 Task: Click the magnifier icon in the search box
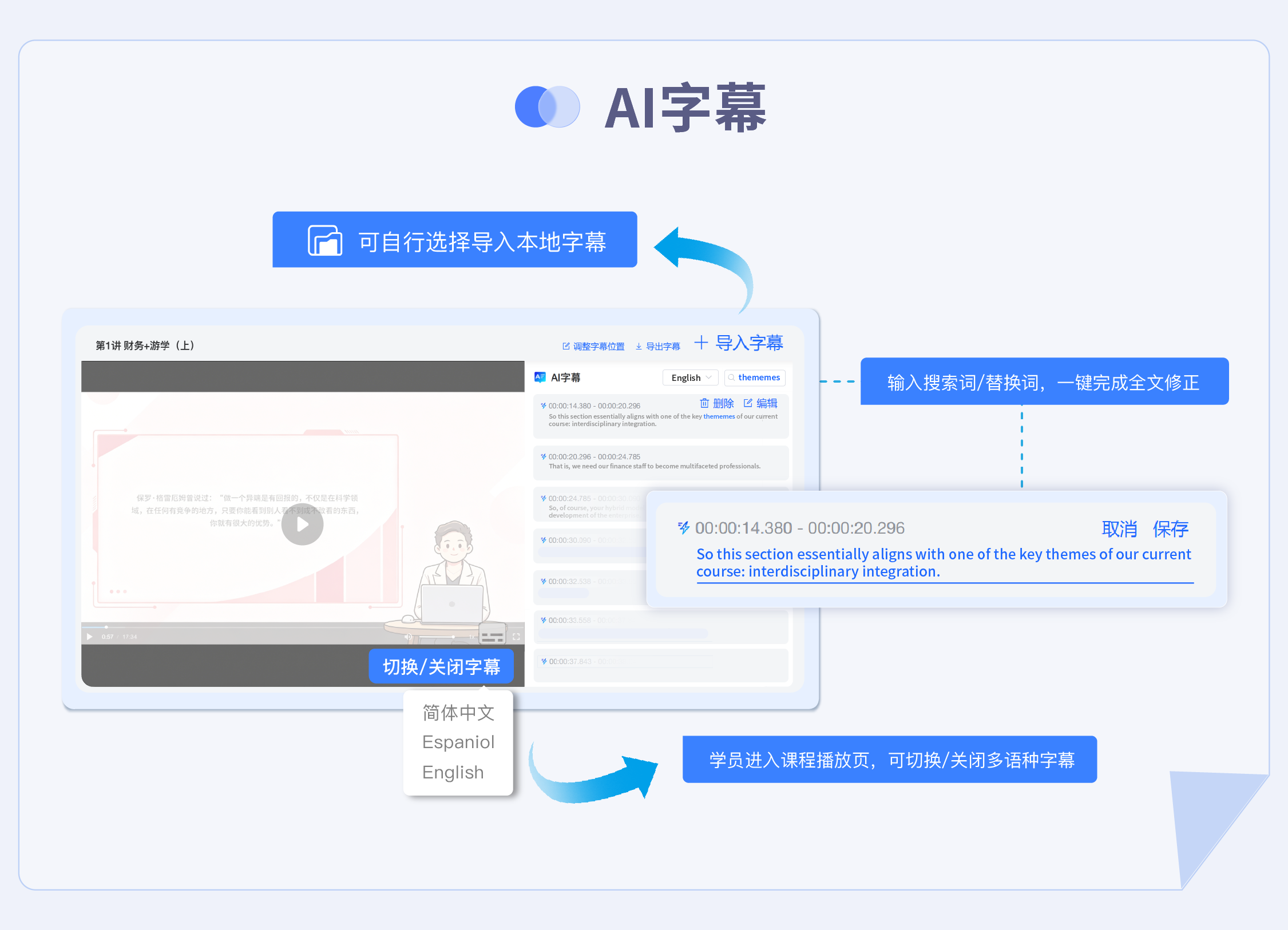[x=731, y=377]
